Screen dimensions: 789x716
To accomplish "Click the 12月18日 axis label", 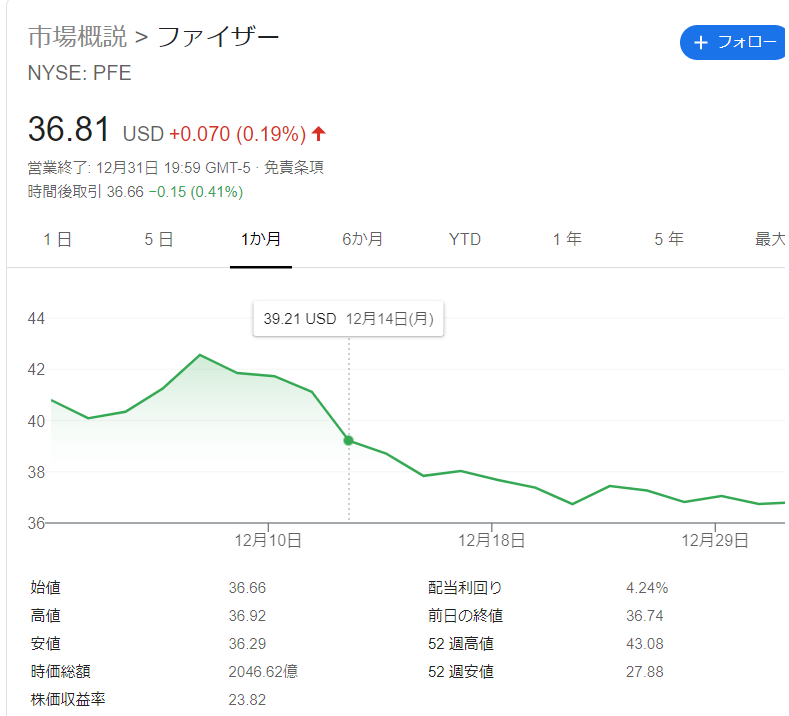I will 491,541.
